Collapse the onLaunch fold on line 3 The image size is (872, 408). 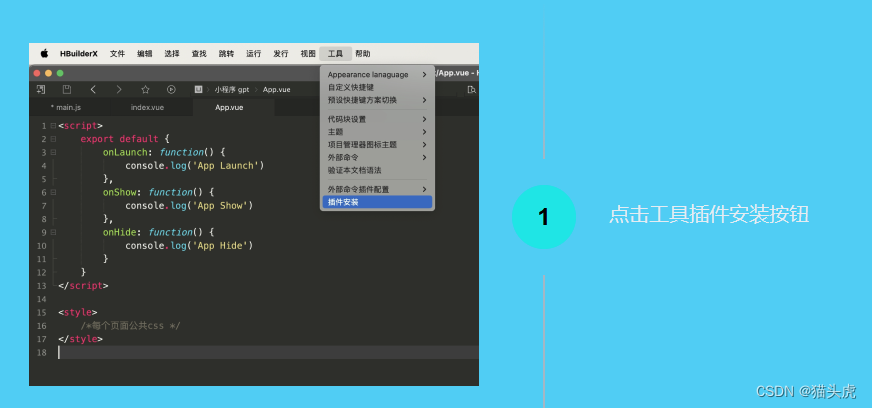(53, 152)
